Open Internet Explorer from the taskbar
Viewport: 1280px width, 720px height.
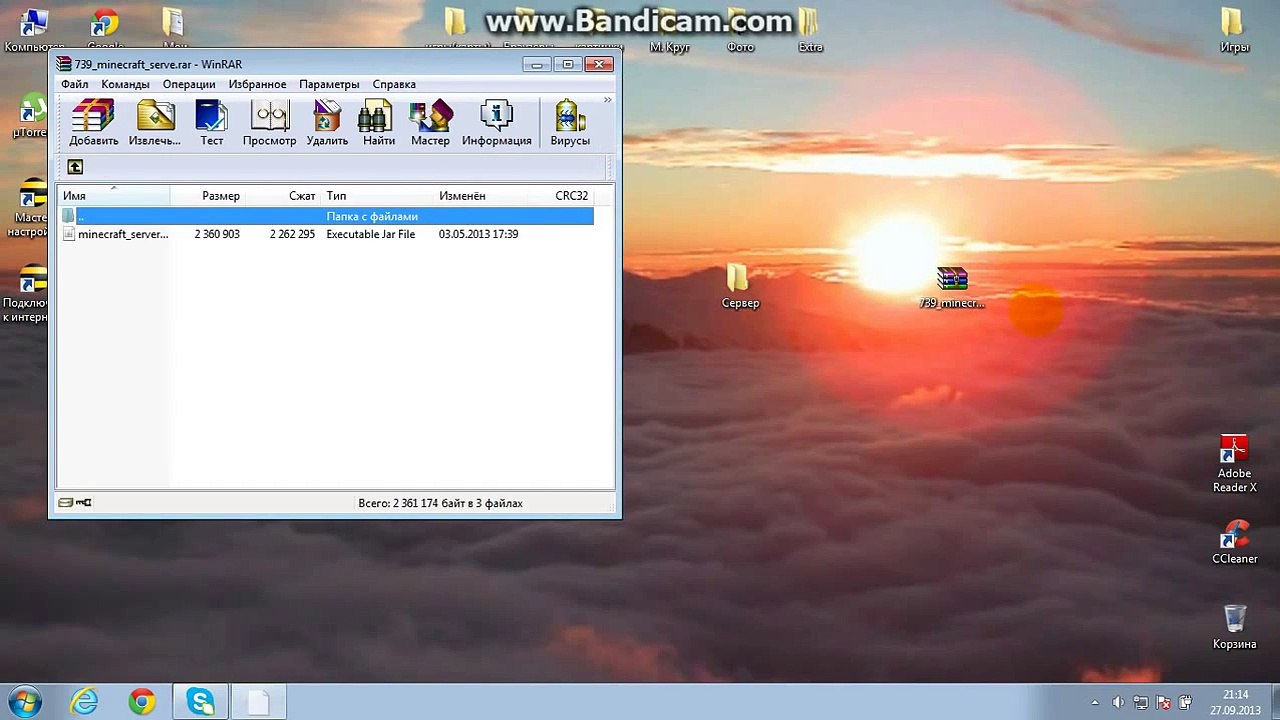(85, 702)
